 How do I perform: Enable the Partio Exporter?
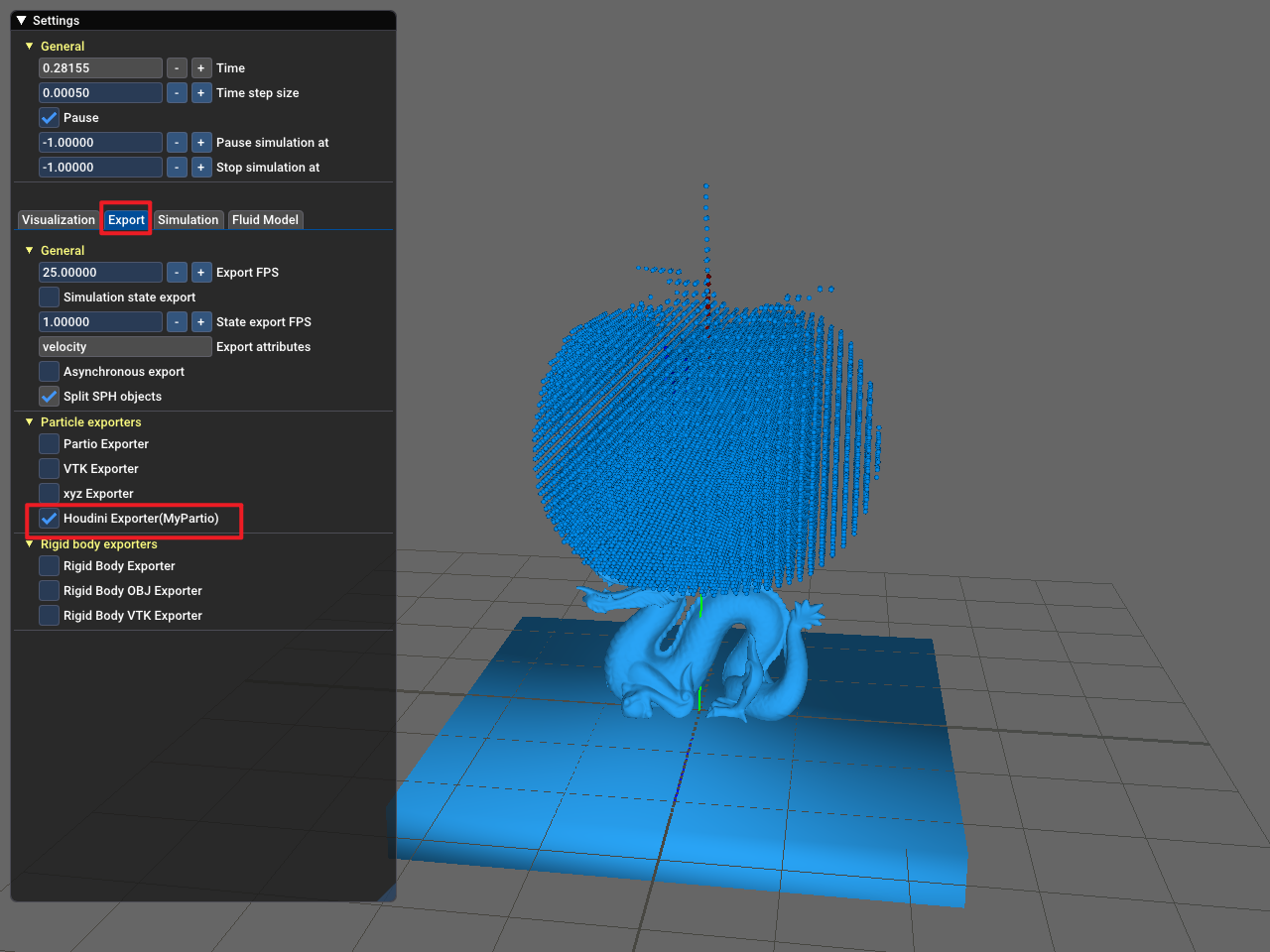(x=49, y=444)
